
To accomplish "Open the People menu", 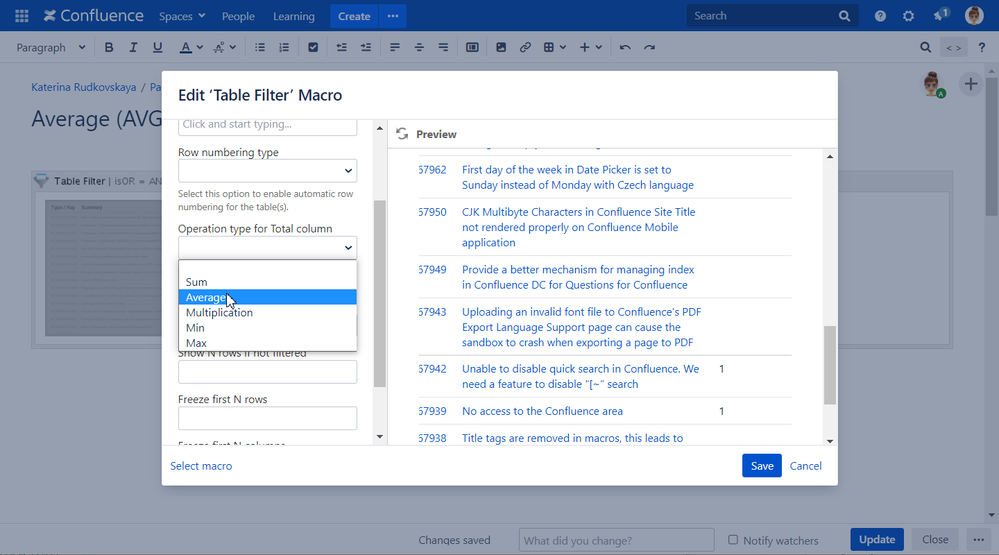I will point(238,16).
